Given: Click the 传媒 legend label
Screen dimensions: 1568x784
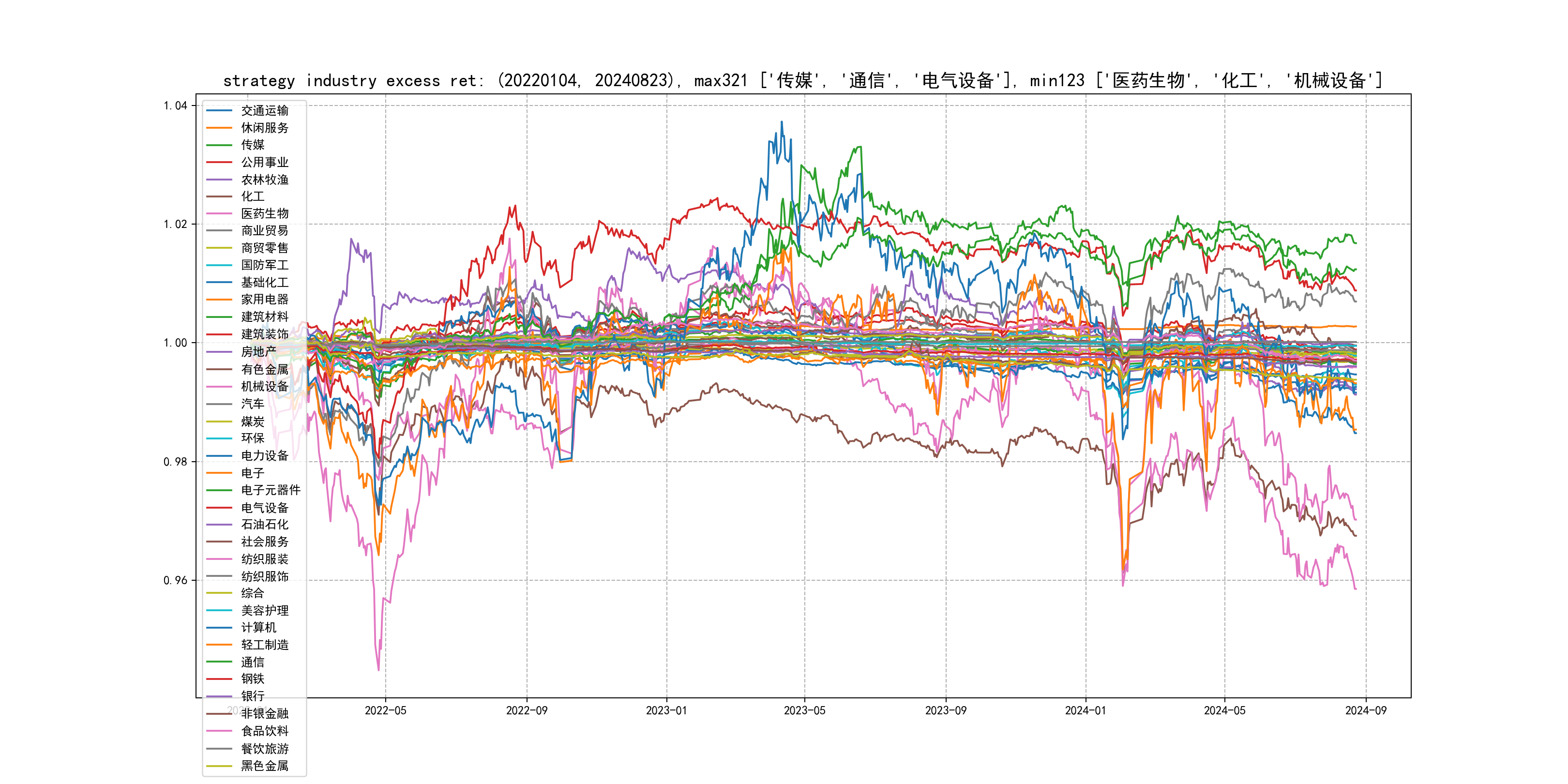Looking at the screenshot, I should point(253,145).
